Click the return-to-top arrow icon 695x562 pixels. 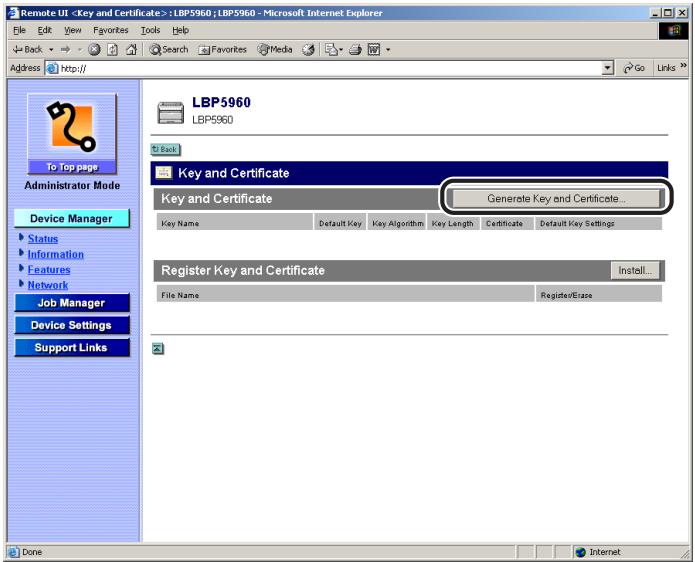(158, 349)
